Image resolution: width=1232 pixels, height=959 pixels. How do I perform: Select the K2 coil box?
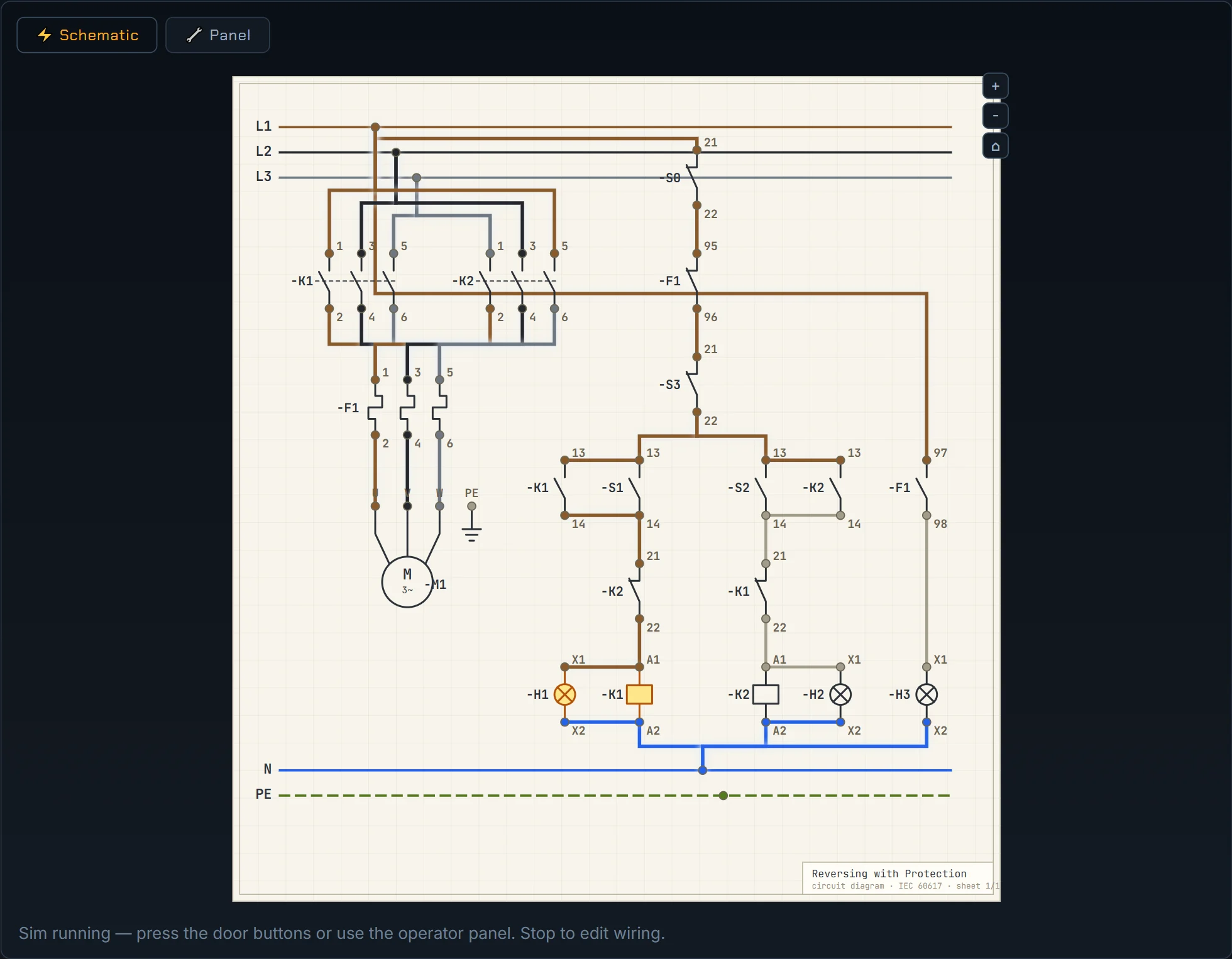pos(766,694)
